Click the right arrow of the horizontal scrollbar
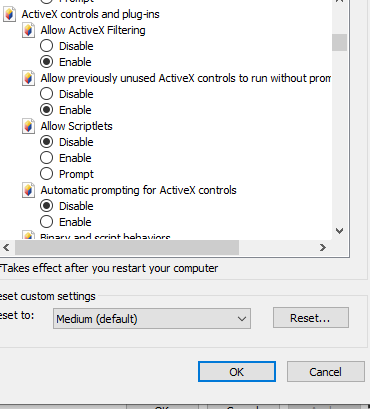Screen dimensions: 370x409 323,247
